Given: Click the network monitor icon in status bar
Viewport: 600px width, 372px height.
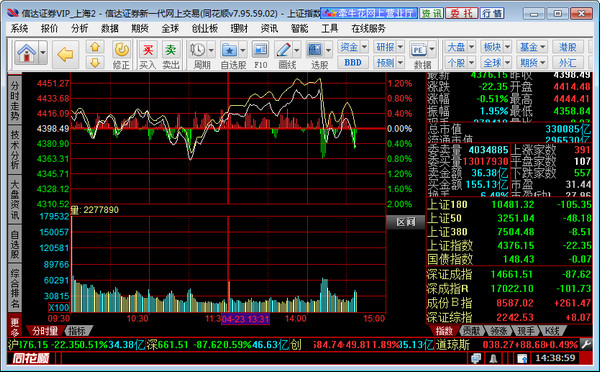Looking at the screenshot, I should (476, 359).
